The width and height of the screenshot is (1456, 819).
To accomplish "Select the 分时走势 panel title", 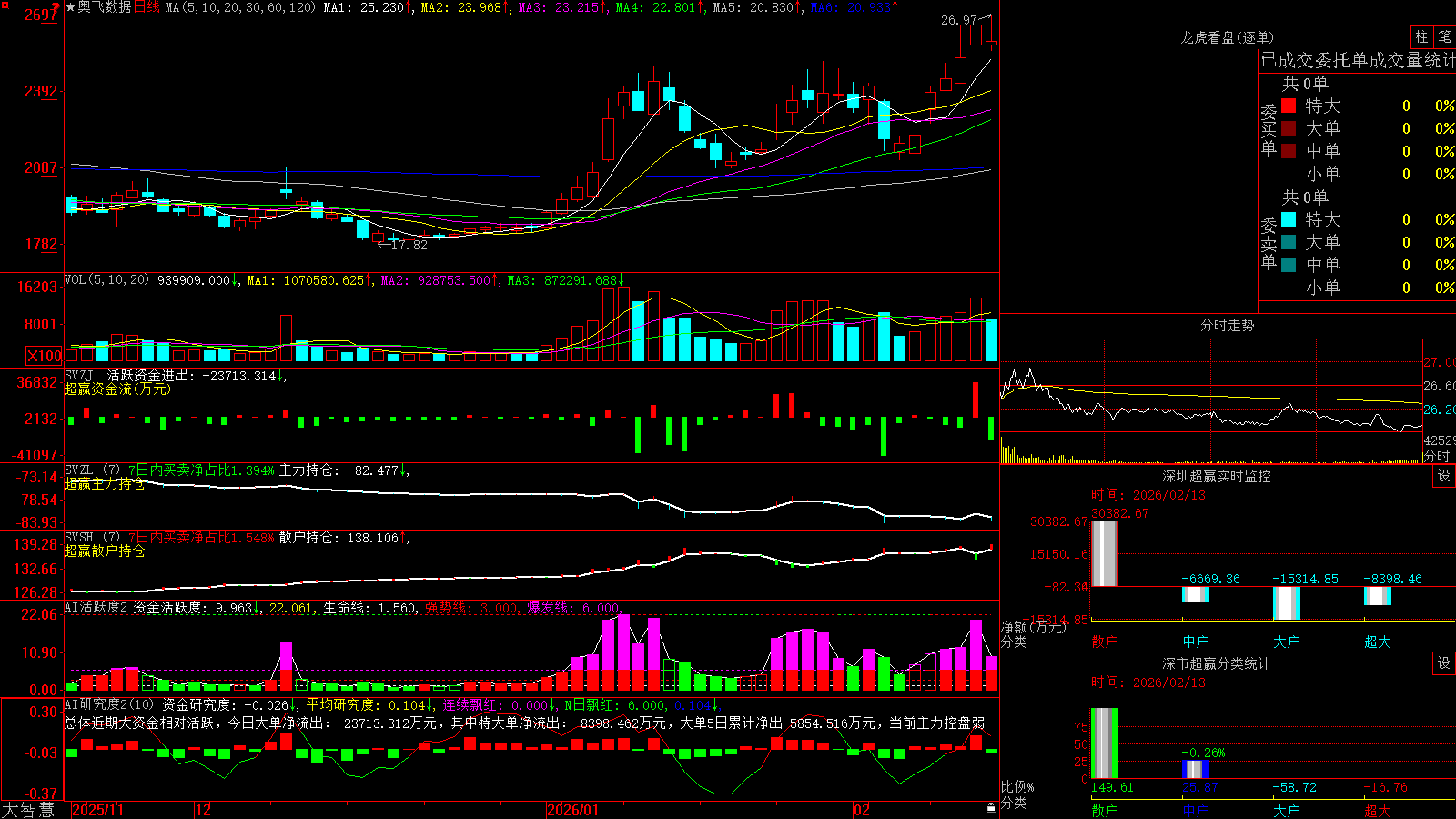I will 1228,325.
